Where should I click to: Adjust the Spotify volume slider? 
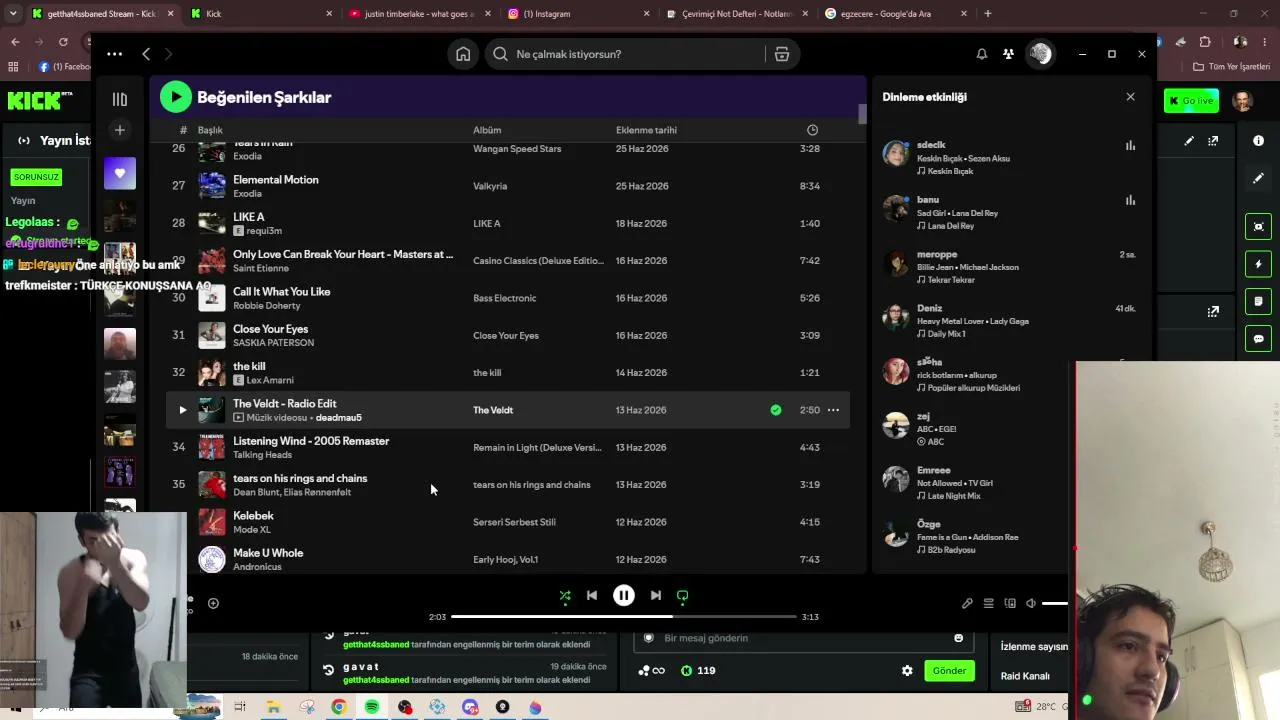coord(1055,604)
